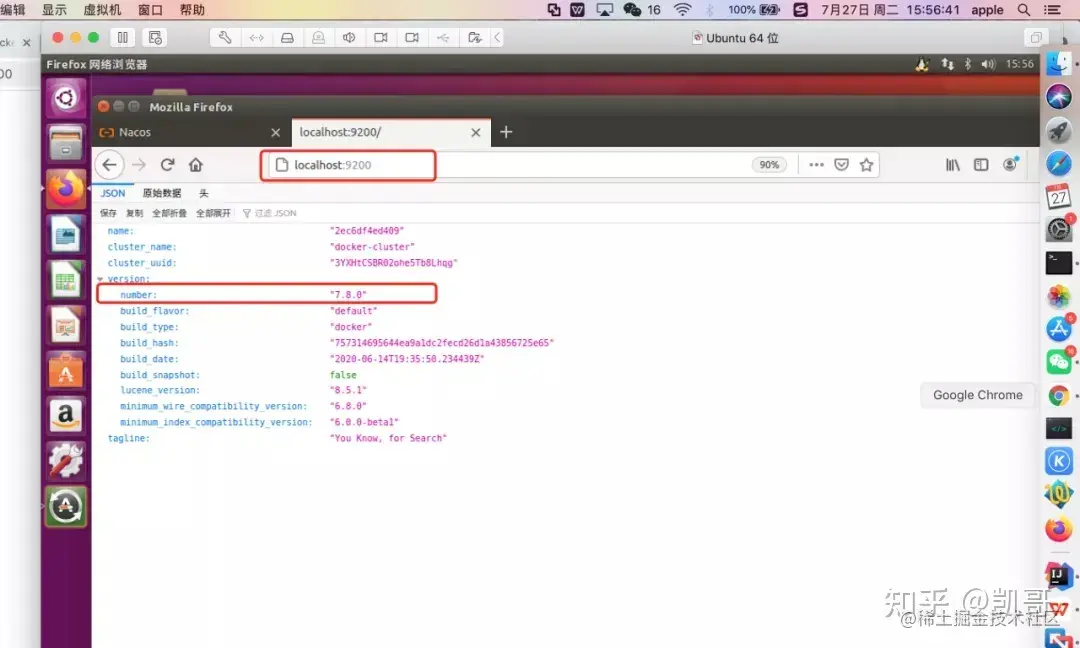Open the 显示 menu

tap(54, 10)
